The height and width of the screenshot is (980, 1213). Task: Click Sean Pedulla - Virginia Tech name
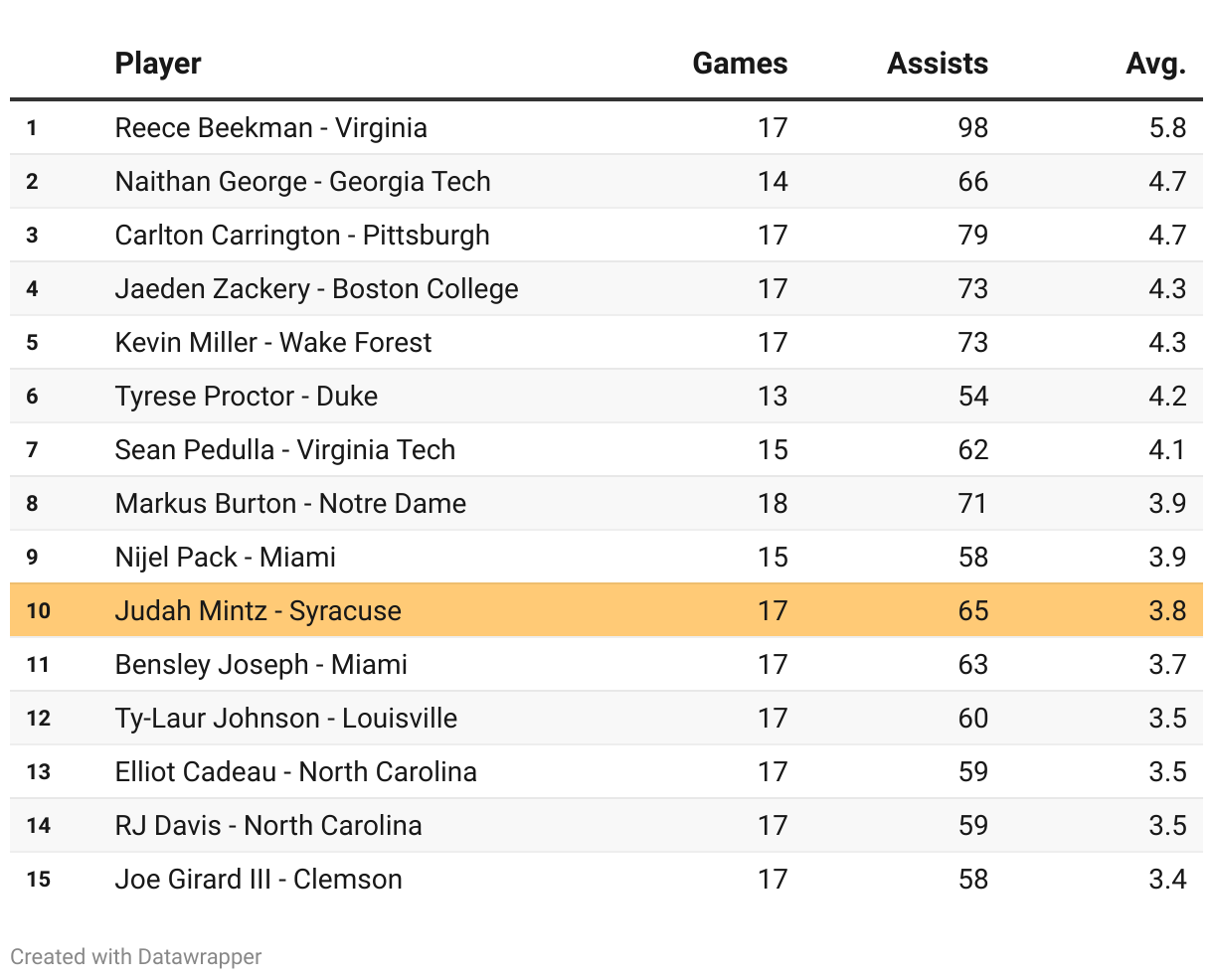click(x=284, y=450)
